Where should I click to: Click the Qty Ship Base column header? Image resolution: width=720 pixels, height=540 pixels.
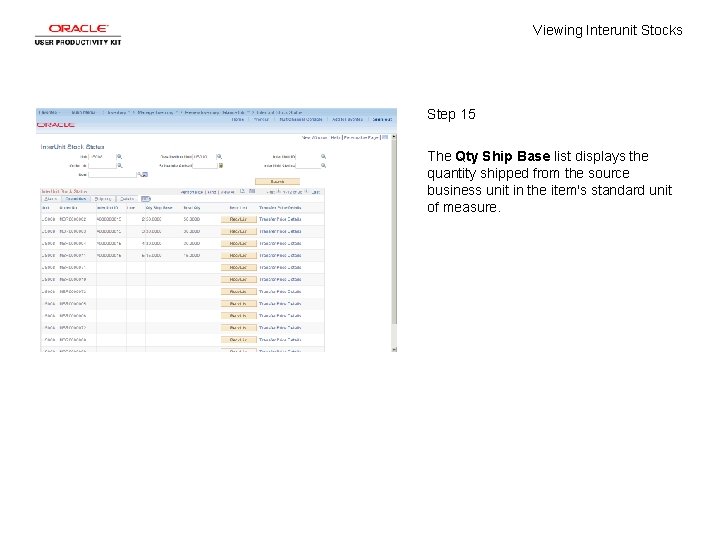click(x=159, y=208)
